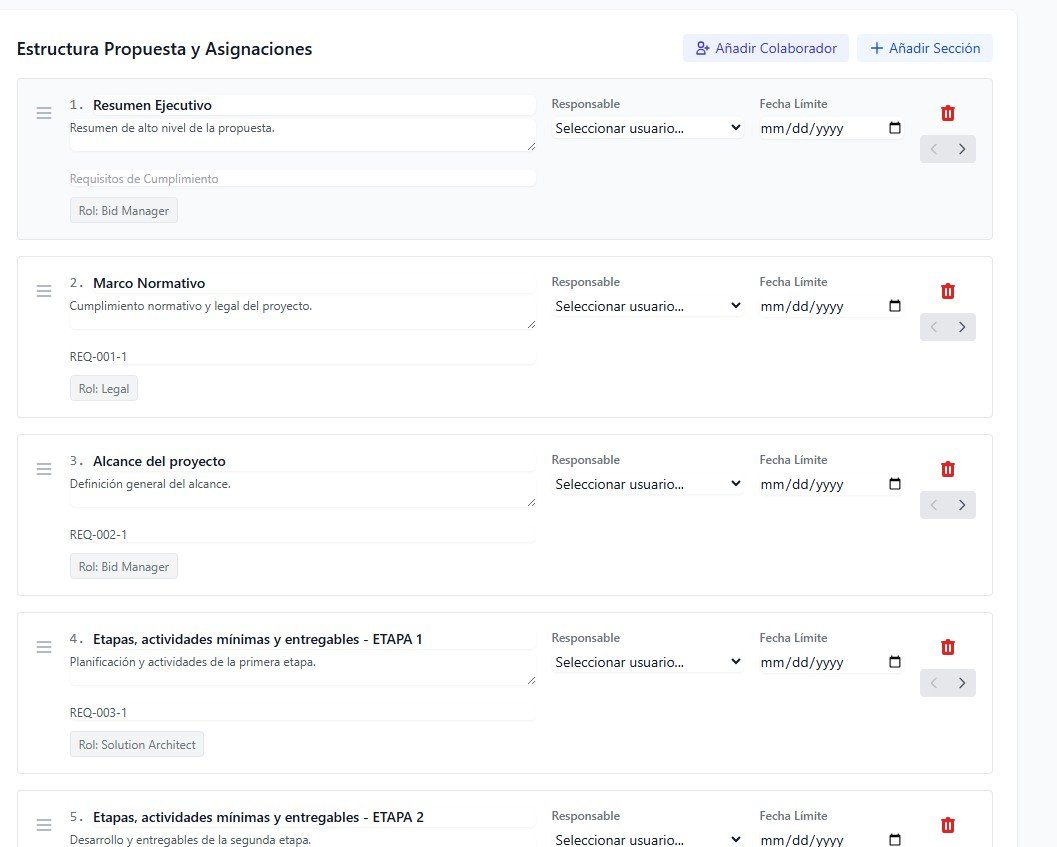
Task: Open Responsable dropdown for ETAPA 1 section
Action: click(x=647, y=662)
